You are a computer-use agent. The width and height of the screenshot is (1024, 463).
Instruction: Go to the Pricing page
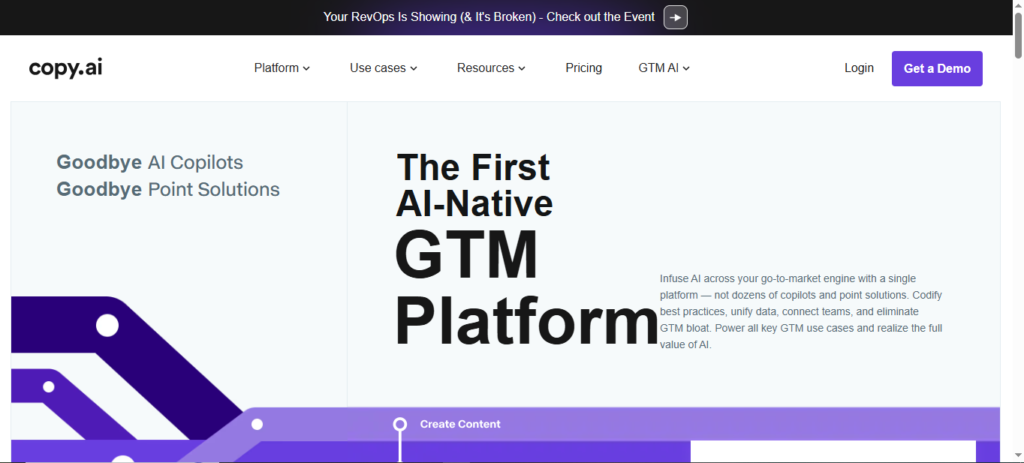point(583,68)
